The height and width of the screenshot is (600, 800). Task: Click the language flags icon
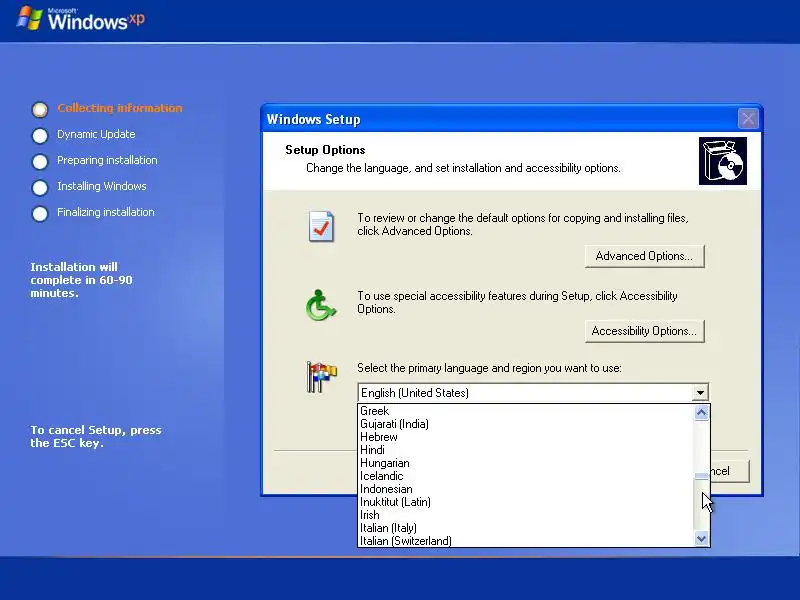(x=321, y=377)
